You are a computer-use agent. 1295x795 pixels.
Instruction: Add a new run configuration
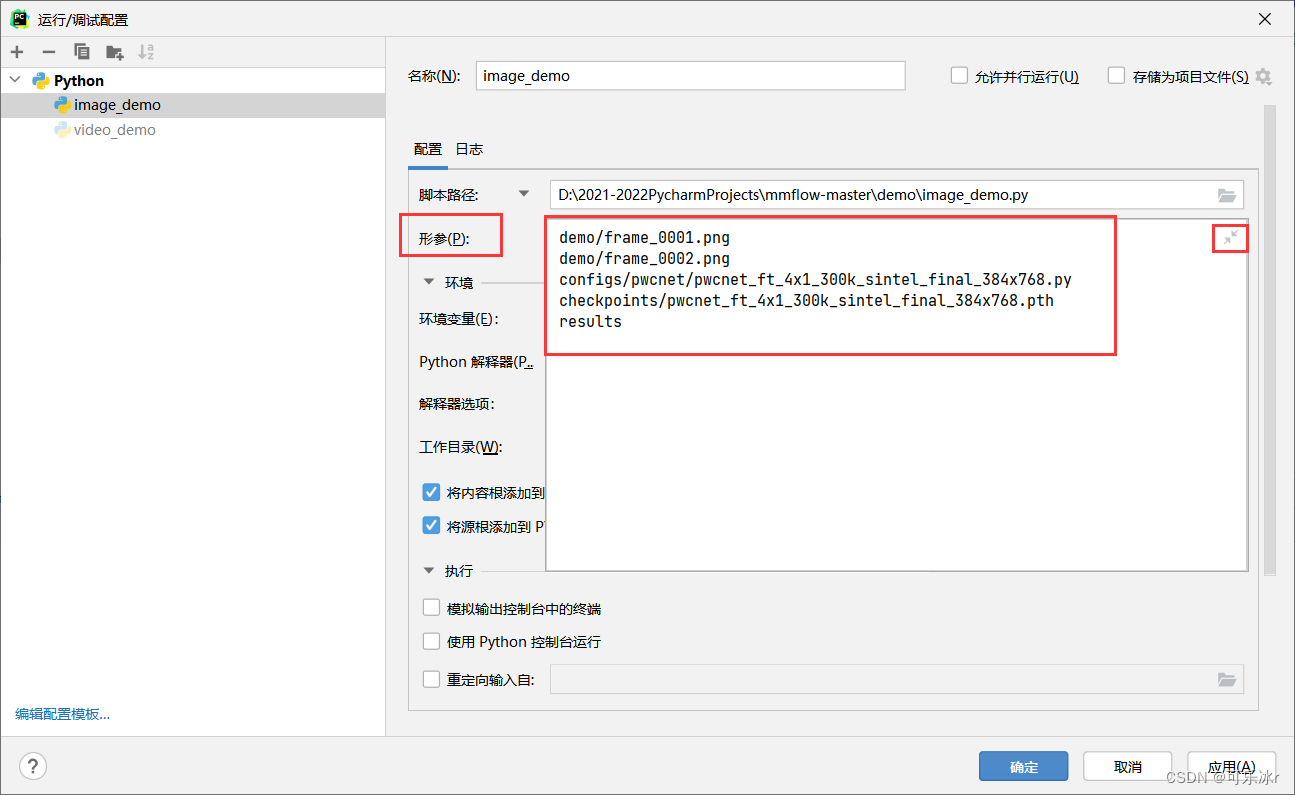point(16,51)
